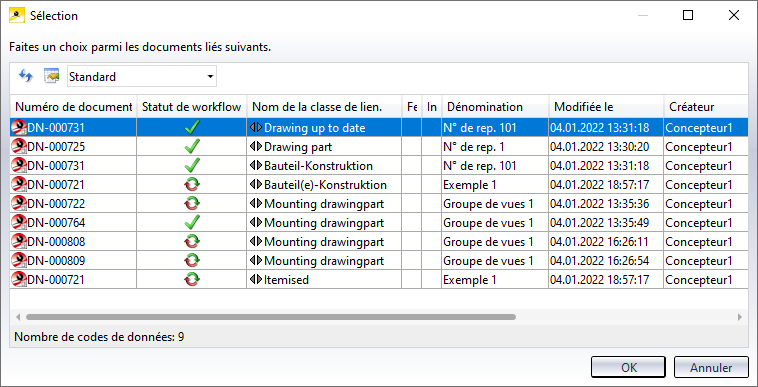The width and height of the screenshot is (758, 387).
Task: Click the refresh arrows toolbar icon
Action: 25,76
